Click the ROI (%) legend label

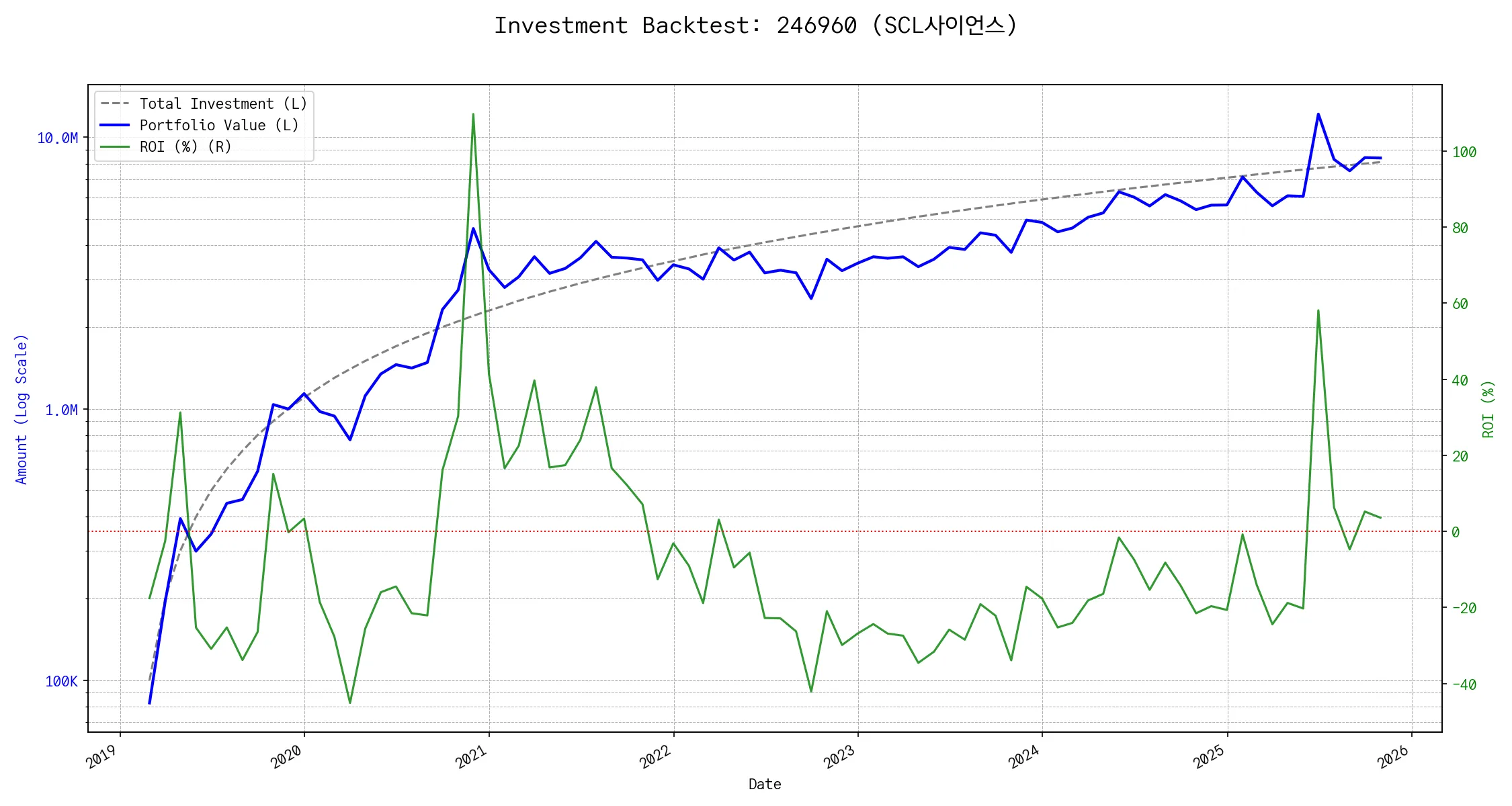[x=185, y=146]
